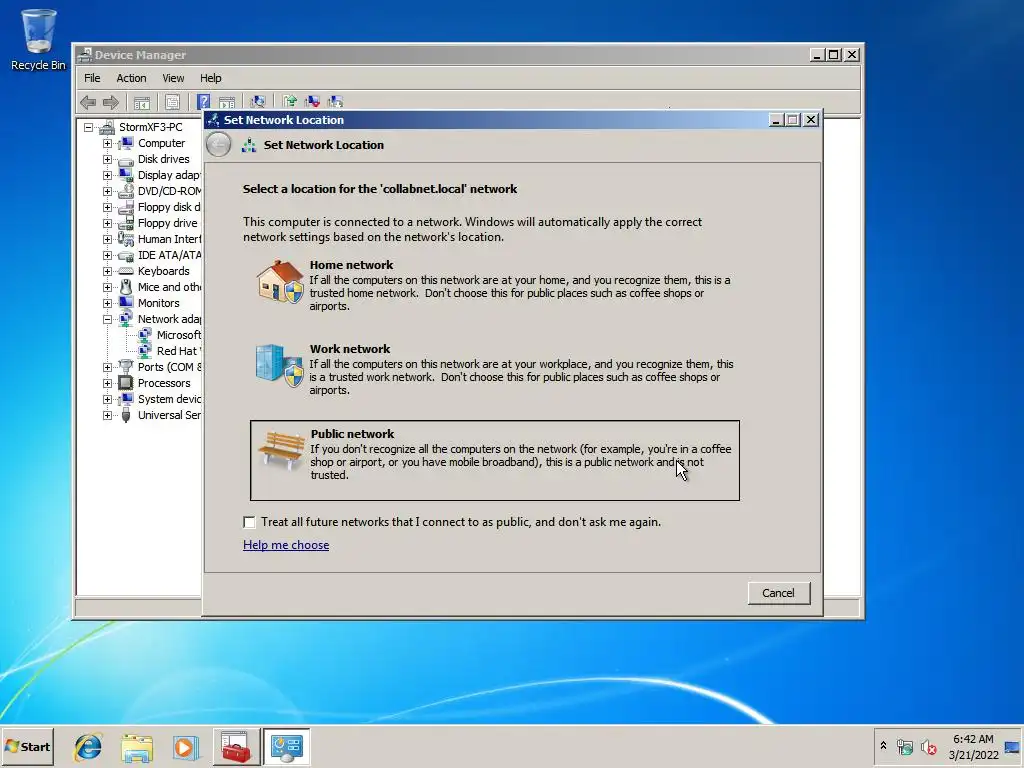Image resolution: width=1024 pixels, height=768 pixels.
Task: Select IDE ATA/ATAPI controllers tree item
Action: 169,255
